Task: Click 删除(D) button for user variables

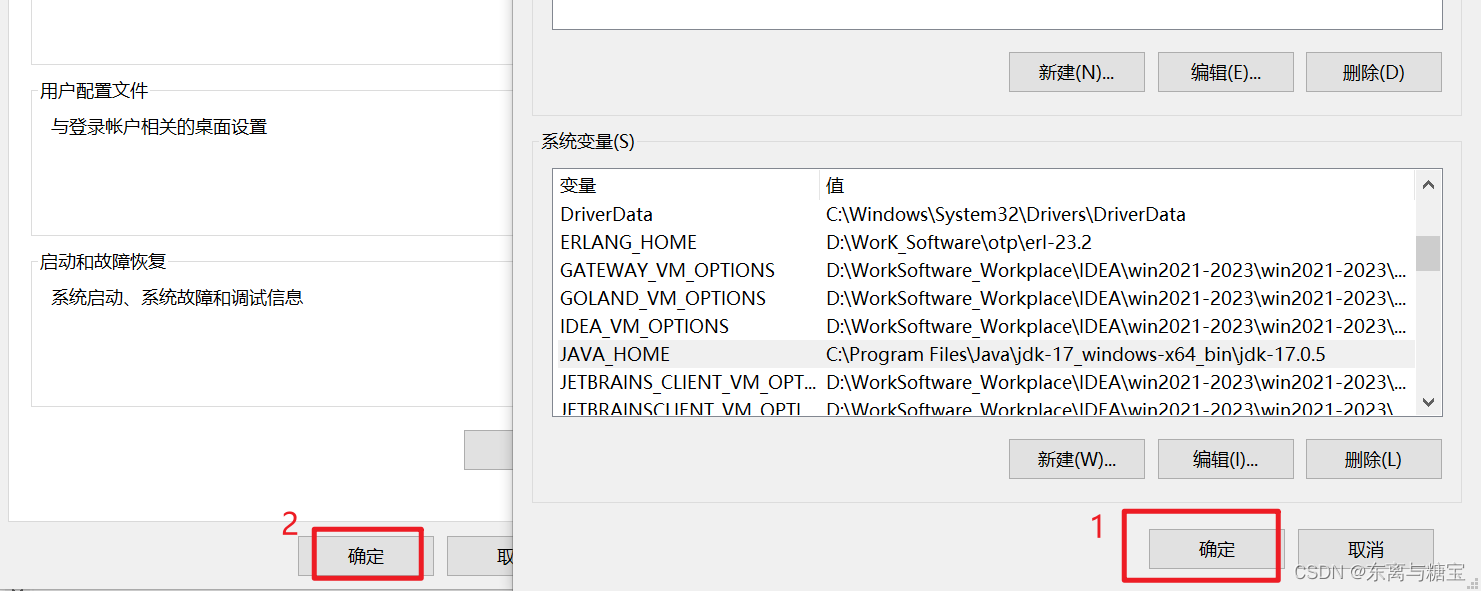Action: (x=1374, y=72)
